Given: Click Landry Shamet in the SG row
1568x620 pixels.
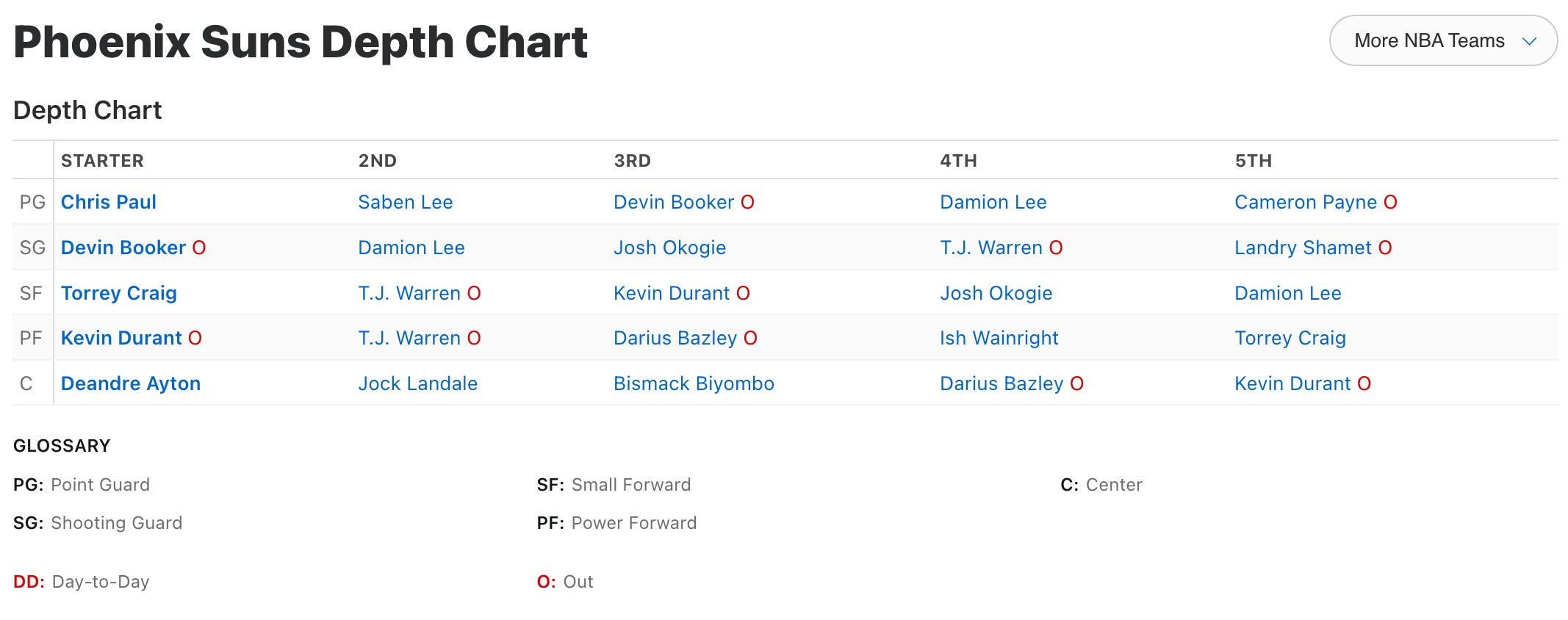Looking at the screenshot, I should pyautogui.click(x=1302, y=248).
